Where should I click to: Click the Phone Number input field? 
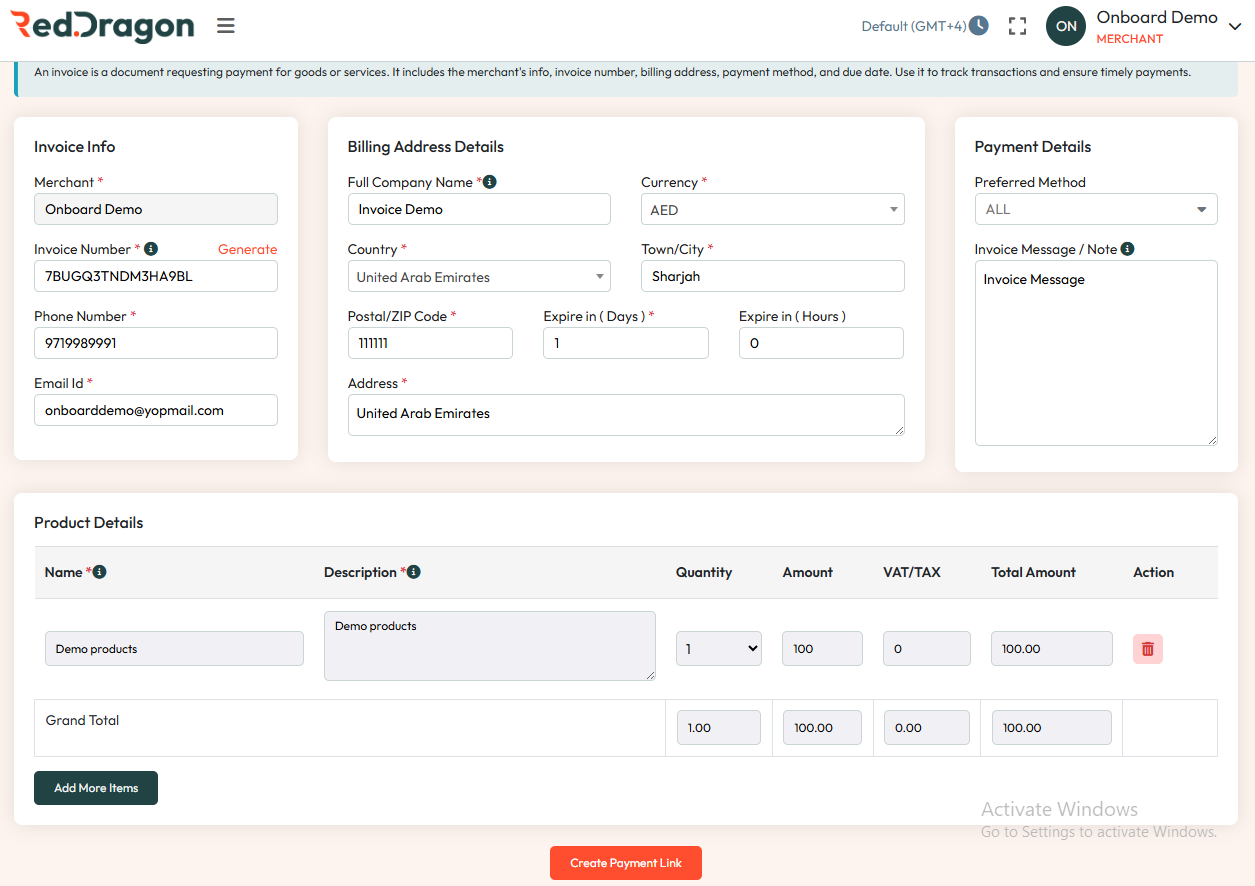[x=155, y=343]
